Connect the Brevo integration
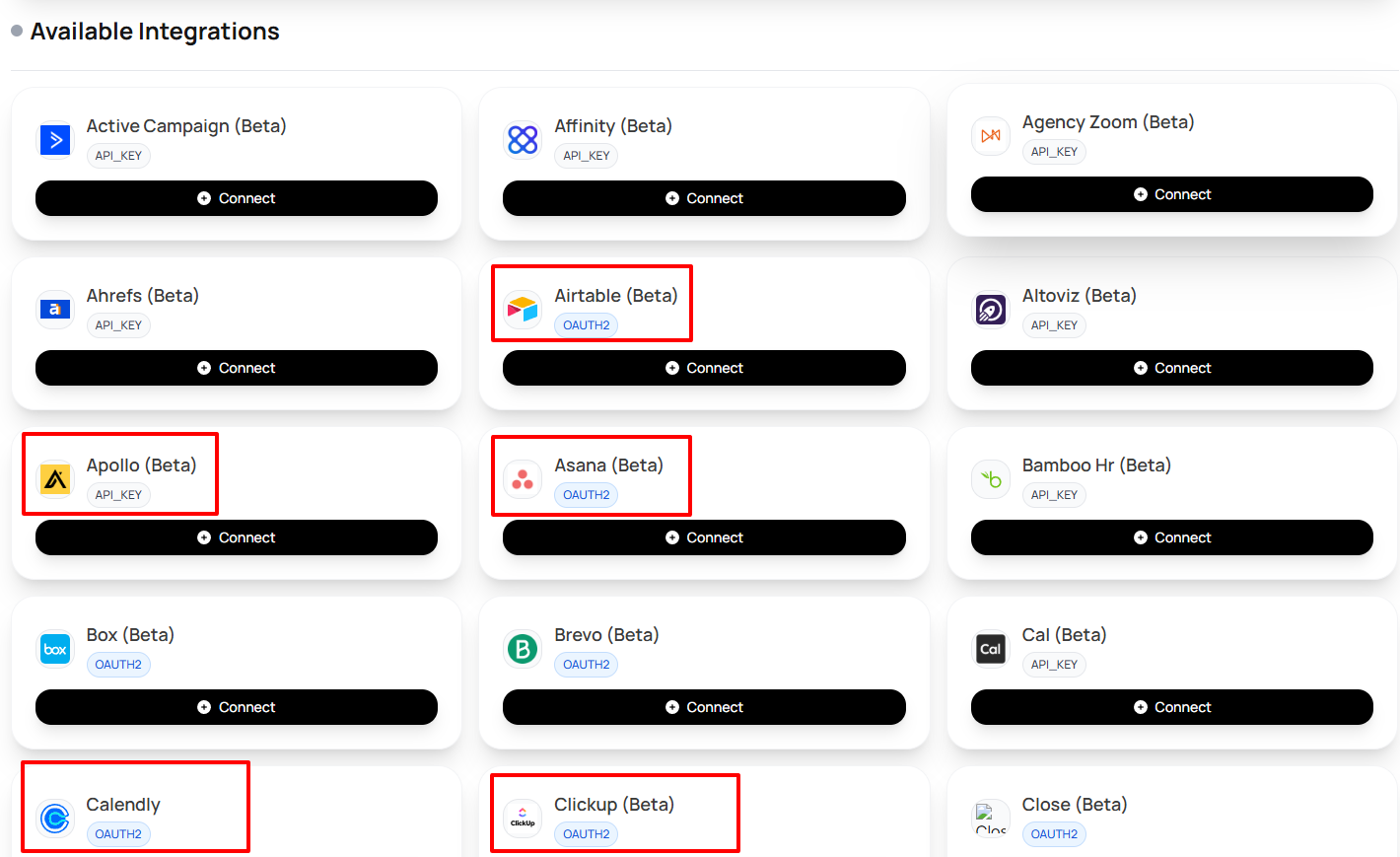The image size is (1400, 857). [704, 707]
